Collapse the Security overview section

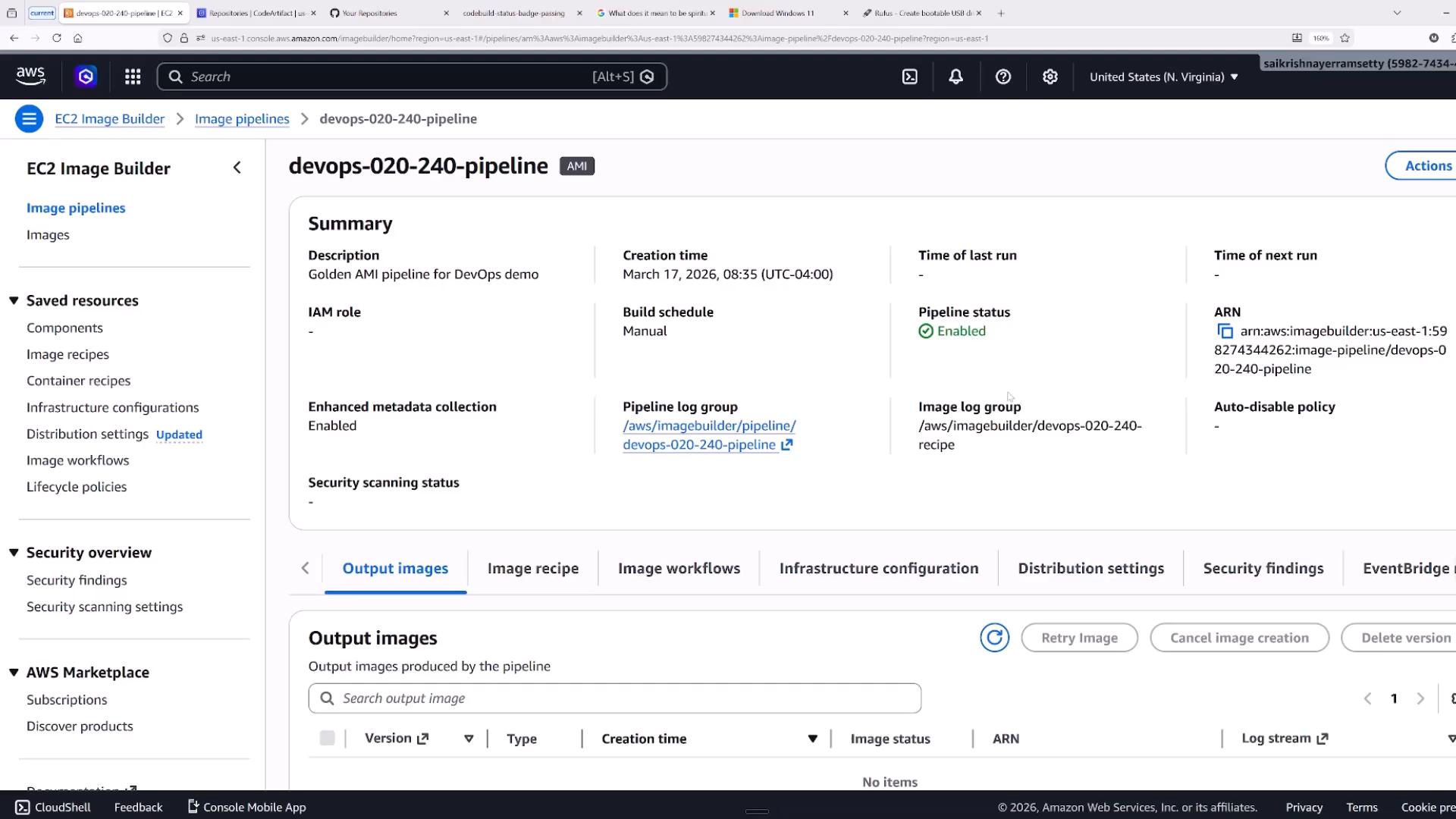pos(14,552)
